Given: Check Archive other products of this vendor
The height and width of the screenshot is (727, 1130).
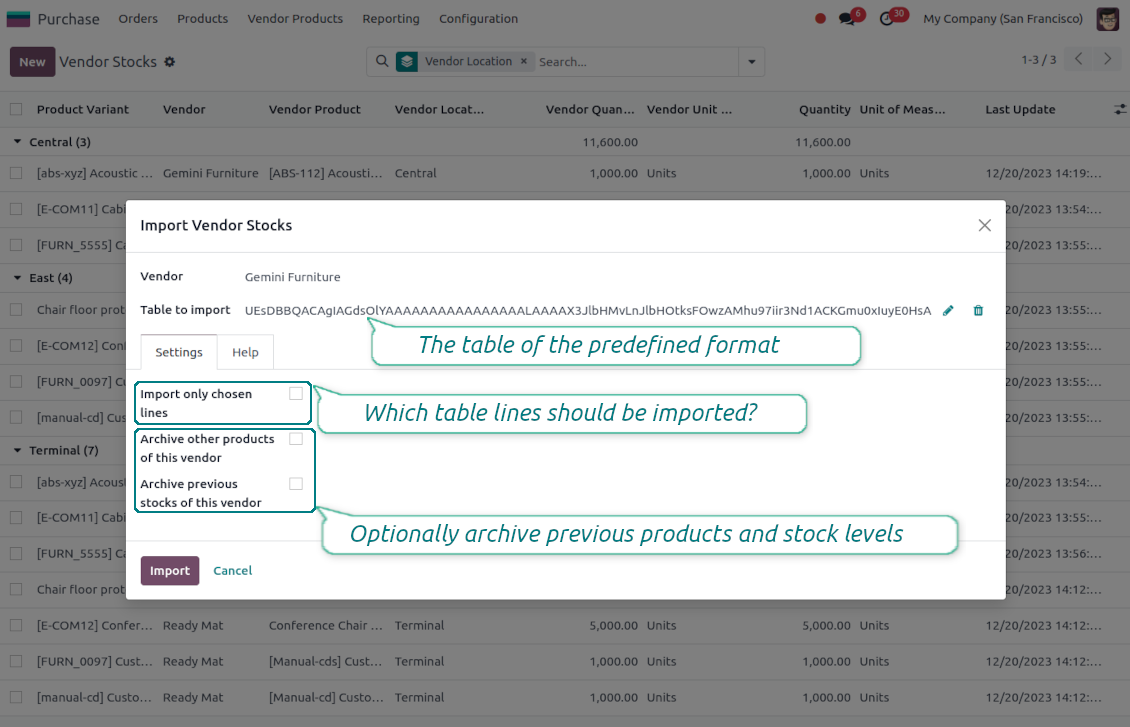Looking at the screenshot, I should pos(296,439).
